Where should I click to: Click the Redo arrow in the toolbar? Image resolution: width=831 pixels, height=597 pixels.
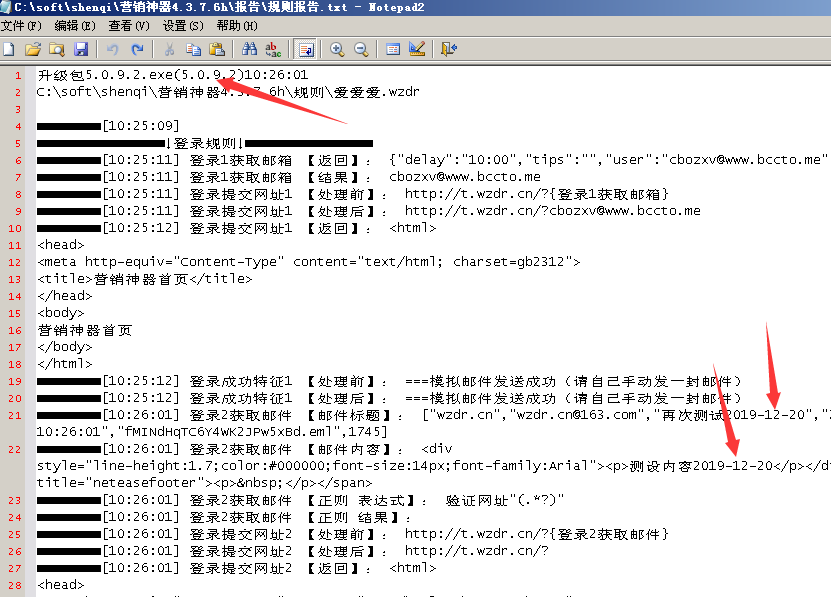coord(137,49)
